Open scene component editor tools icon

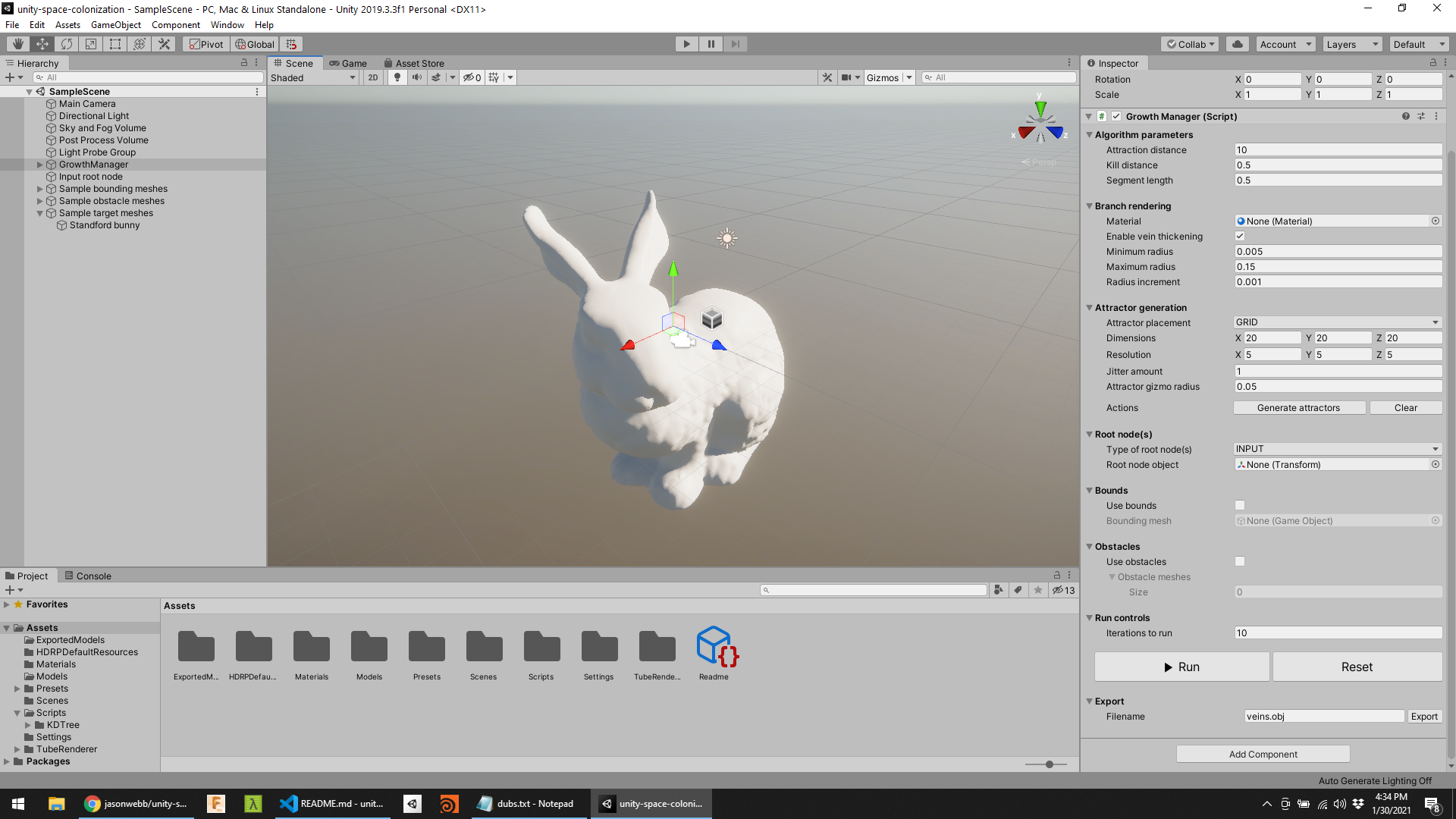tap(827, 77)
